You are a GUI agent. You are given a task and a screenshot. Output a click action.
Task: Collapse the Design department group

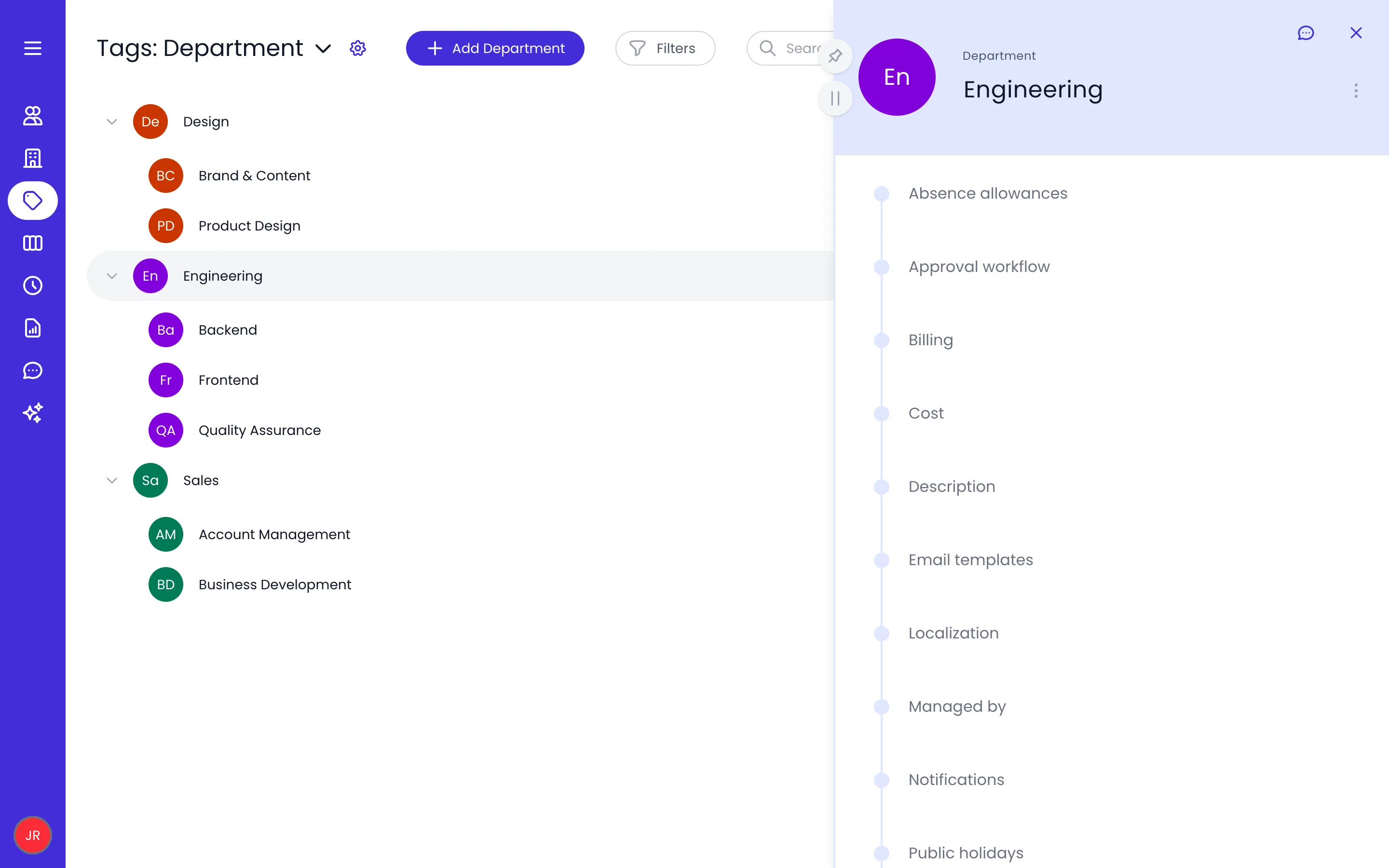click(x=112, y=122)
